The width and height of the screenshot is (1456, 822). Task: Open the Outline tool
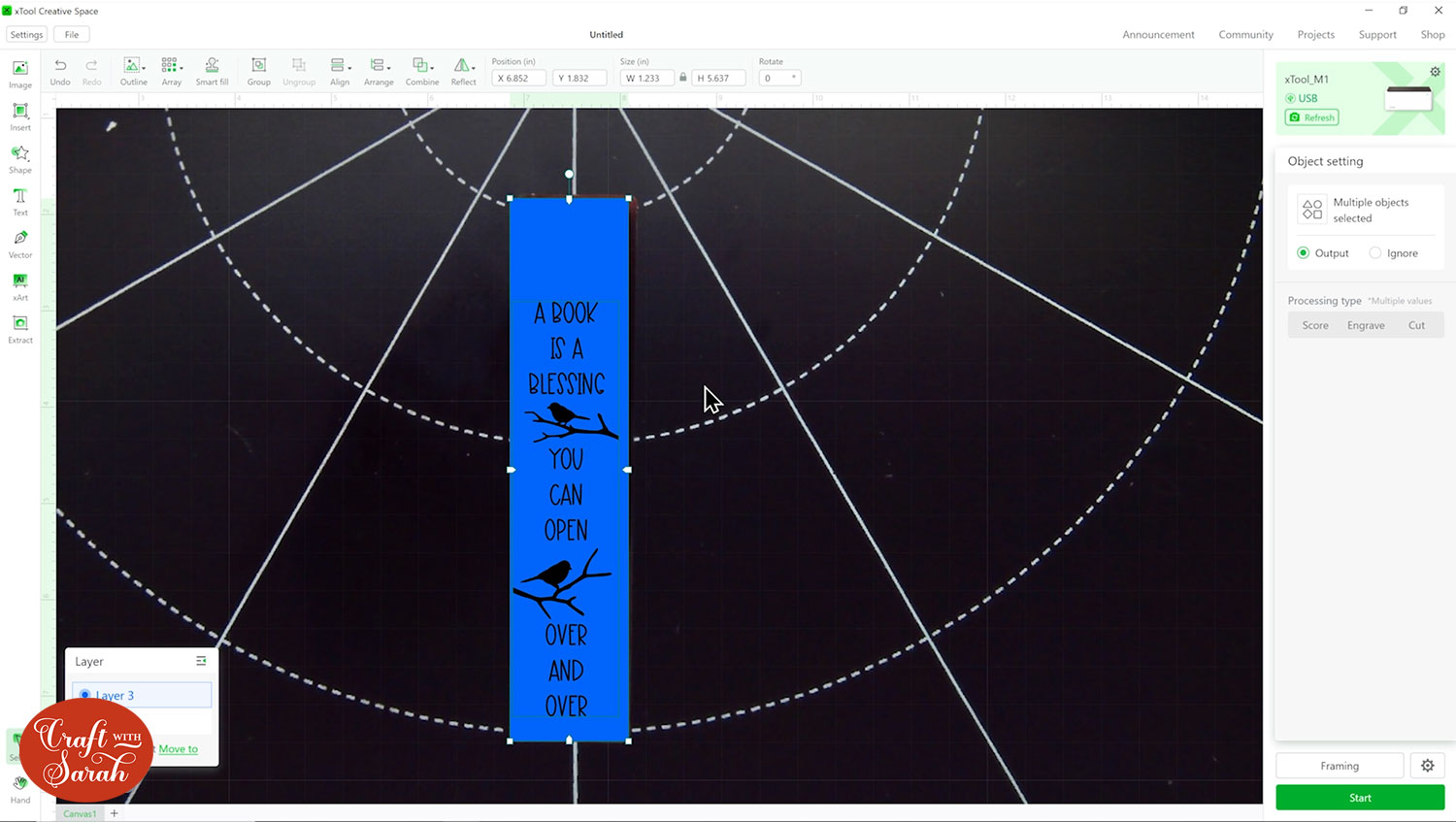[x=133, y=71]
